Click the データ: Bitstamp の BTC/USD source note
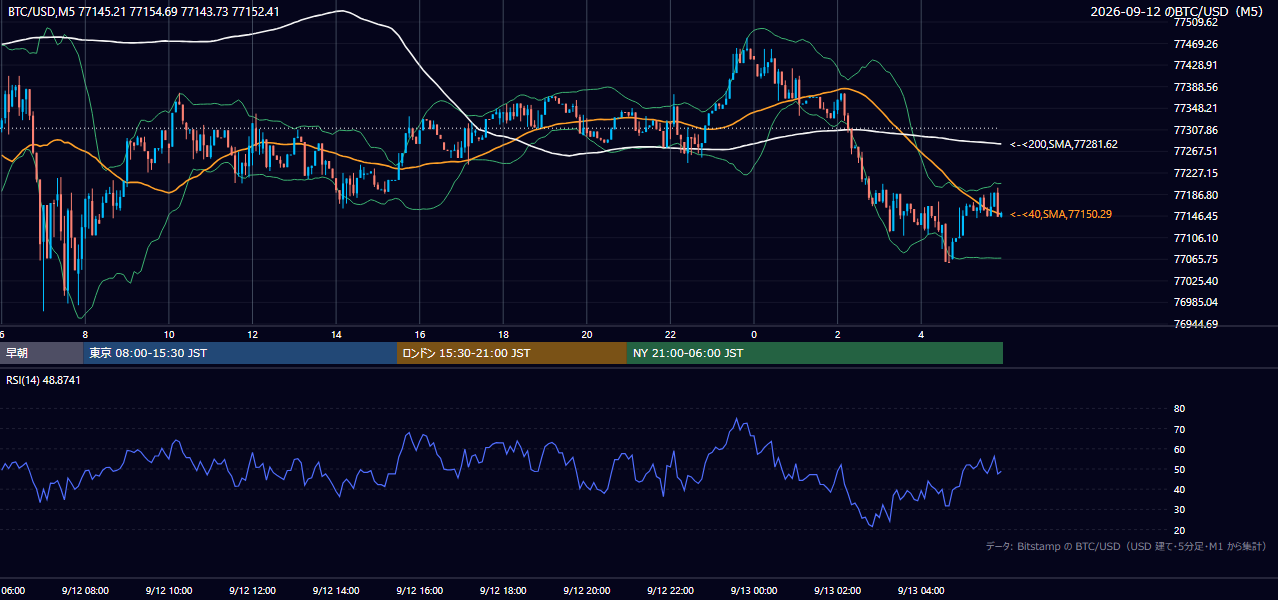The width and height of the screenshot is (1278, 600). point(1127,546)
